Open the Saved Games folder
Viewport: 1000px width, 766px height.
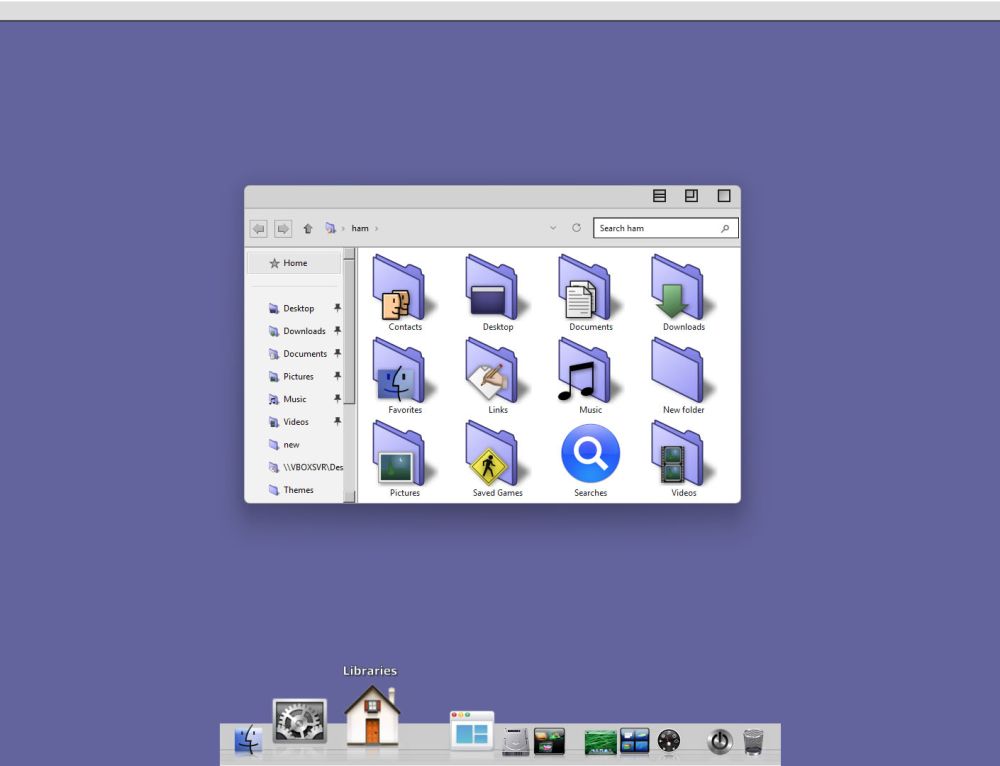pyautogui.click(x=497, y=457)
